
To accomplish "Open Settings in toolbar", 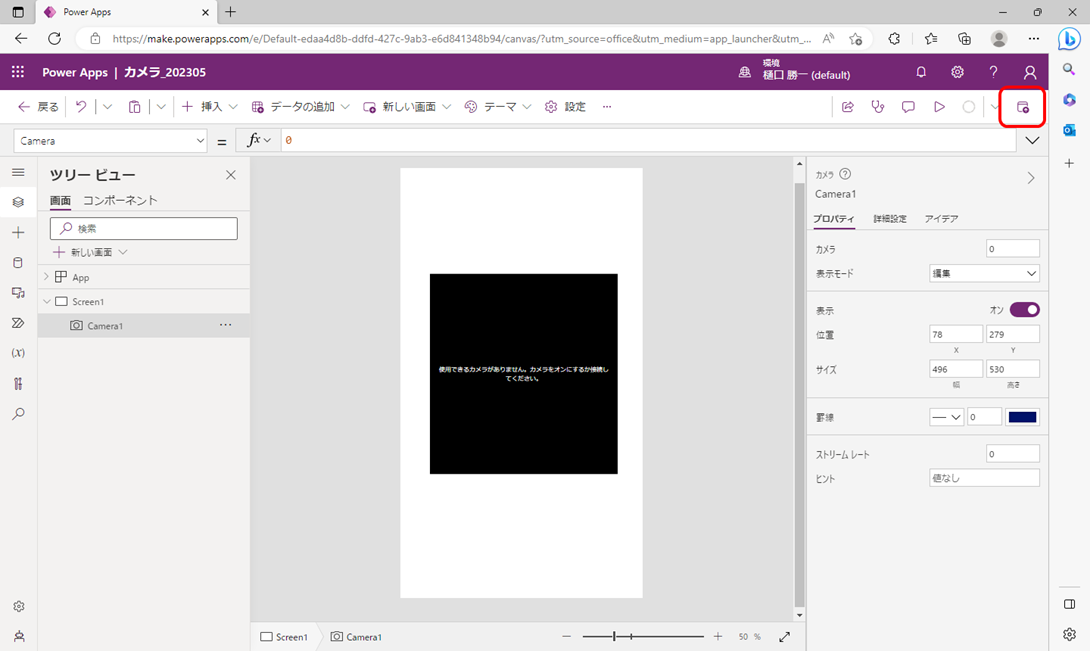I will [565, 106].
